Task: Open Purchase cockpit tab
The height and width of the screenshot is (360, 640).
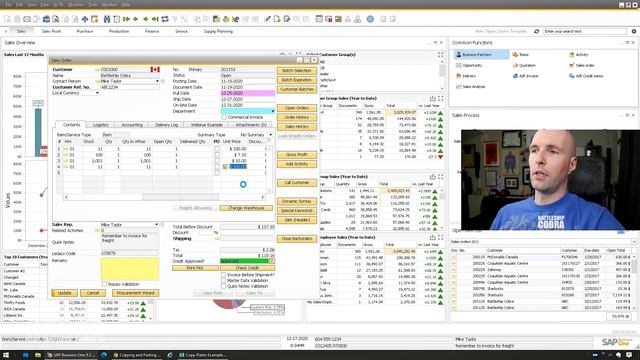Action: coord(85,31)
